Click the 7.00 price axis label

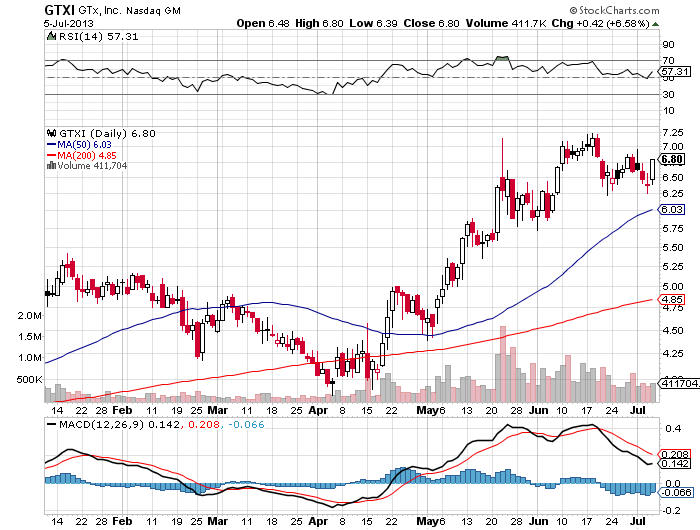(673, 146)
